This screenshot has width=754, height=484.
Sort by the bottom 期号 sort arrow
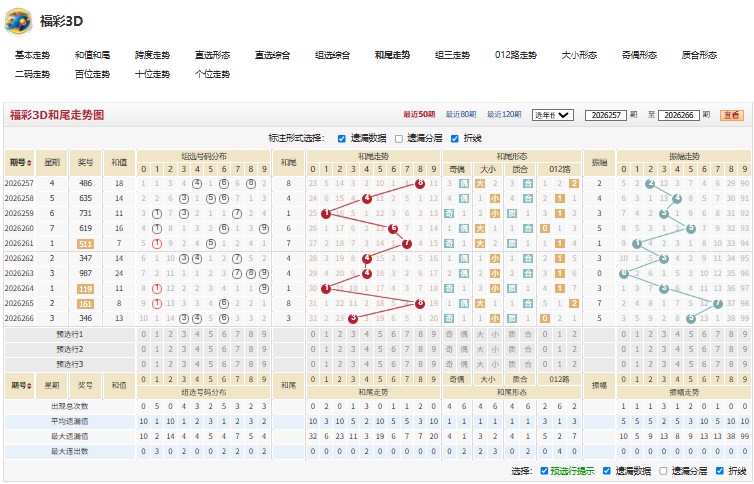click(x=29, y=385)
